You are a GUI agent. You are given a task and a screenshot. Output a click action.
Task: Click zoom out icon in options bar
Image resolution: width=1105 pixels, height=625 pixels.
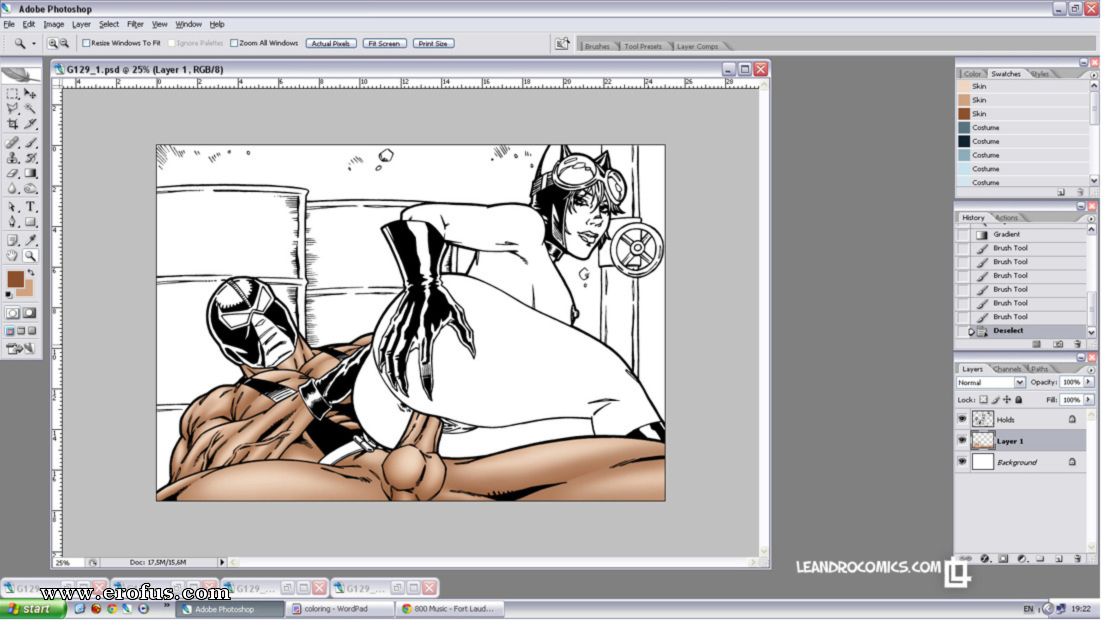click(64, 44)
